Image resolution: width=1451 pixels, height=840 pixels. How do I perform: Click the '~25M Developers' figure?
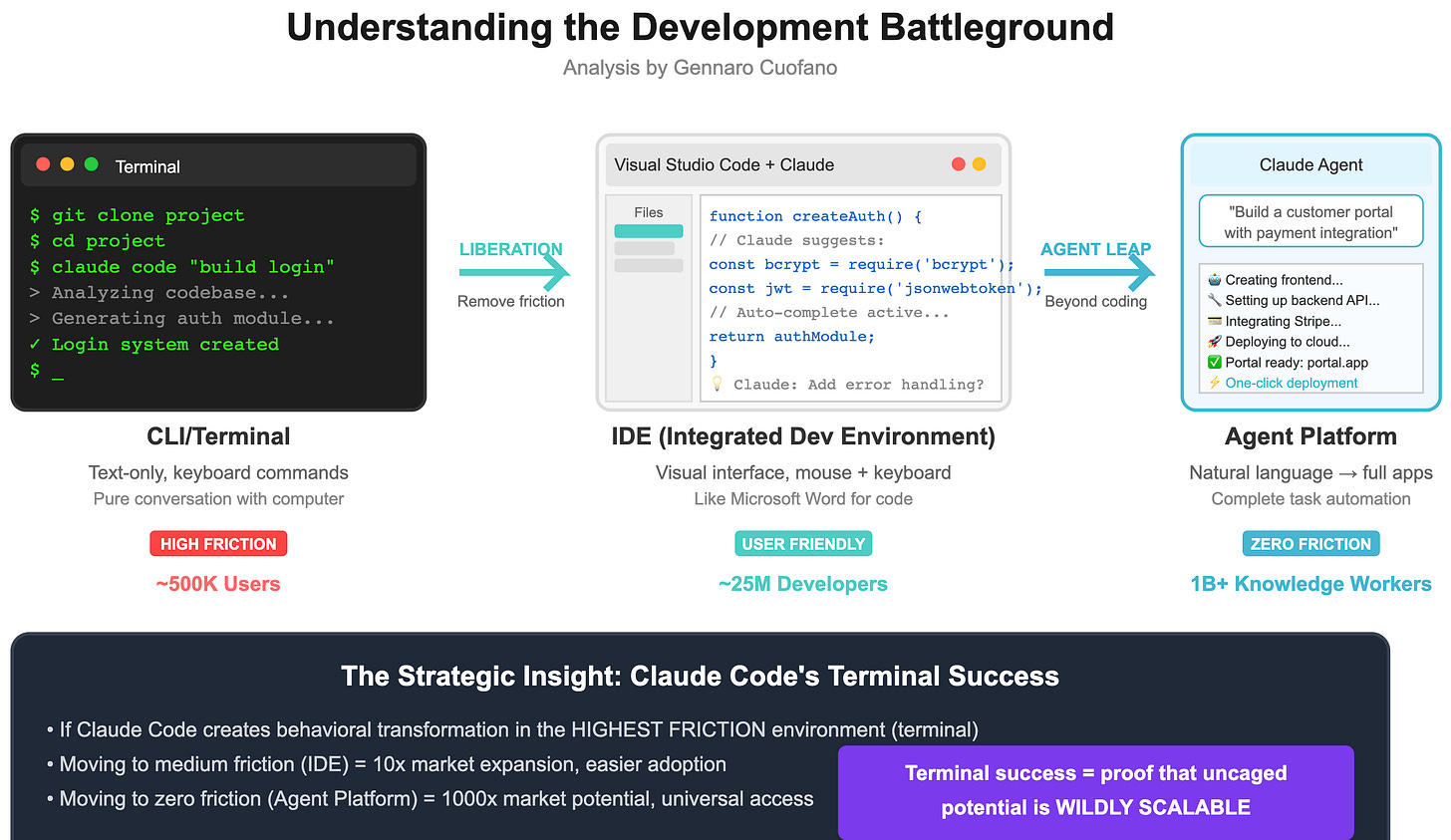point(803,584)
